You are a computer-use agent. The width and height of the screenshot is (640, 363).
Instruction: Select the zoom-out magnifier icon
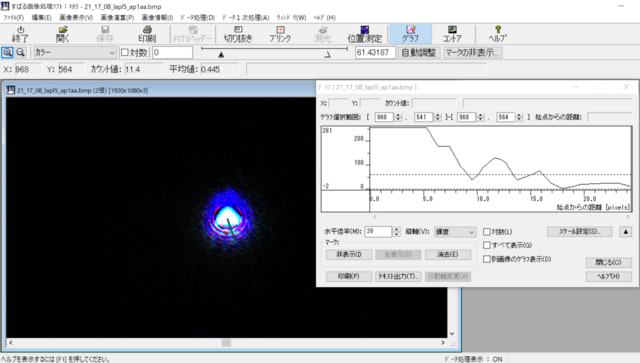tap(20, 52)
